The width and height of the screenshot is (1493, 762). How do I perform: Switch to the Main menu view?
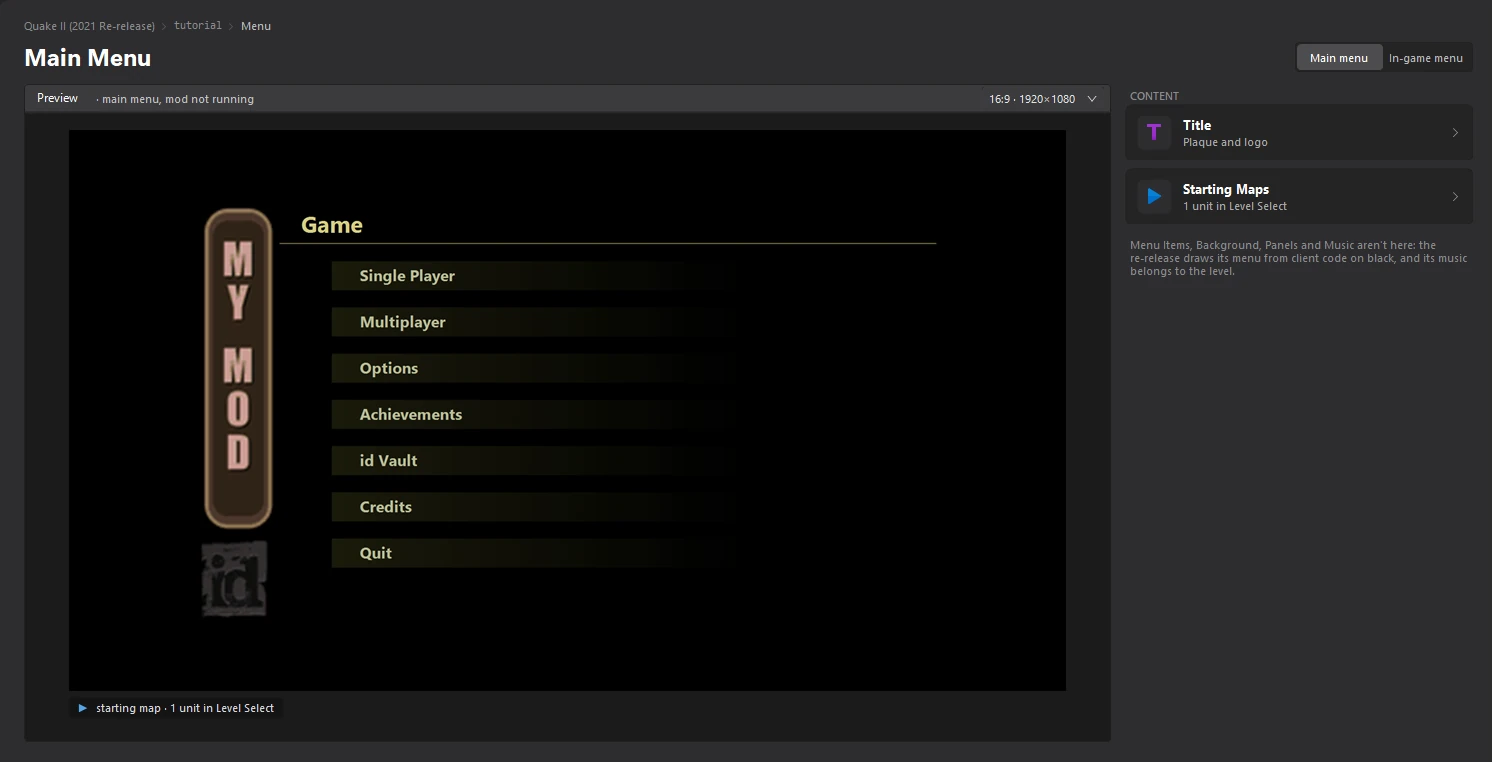(1339, 58)
